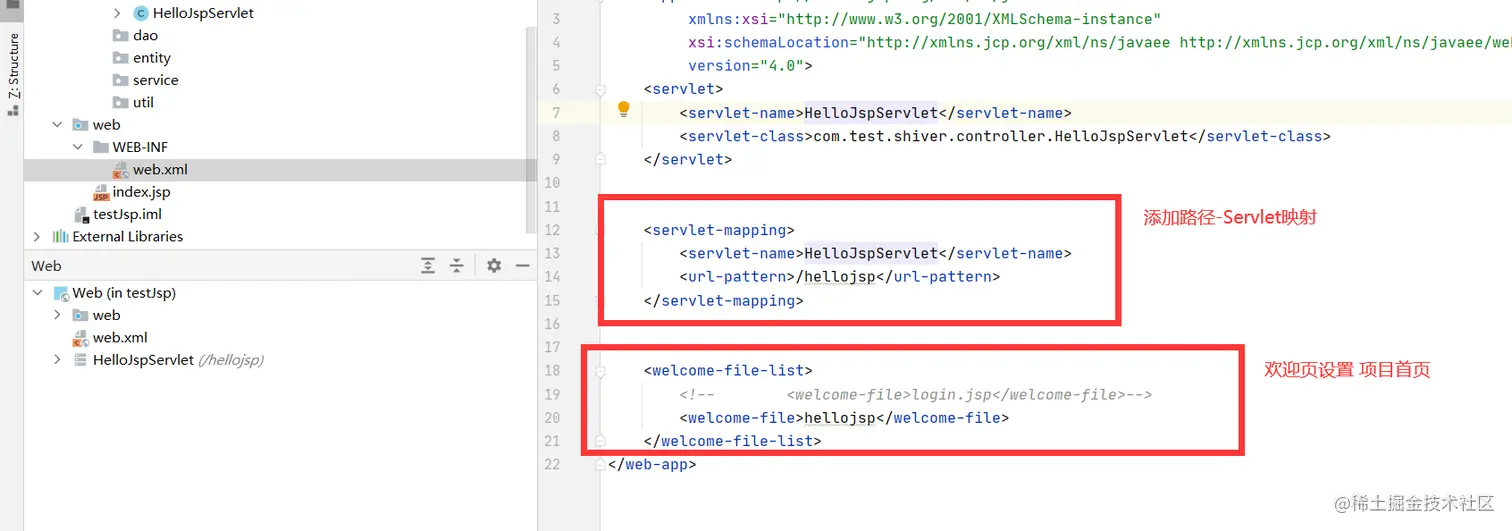The image size is (1512, 531).
Task: Click the hellojsp welcome-file value at line 20
Action: point(841,418)
